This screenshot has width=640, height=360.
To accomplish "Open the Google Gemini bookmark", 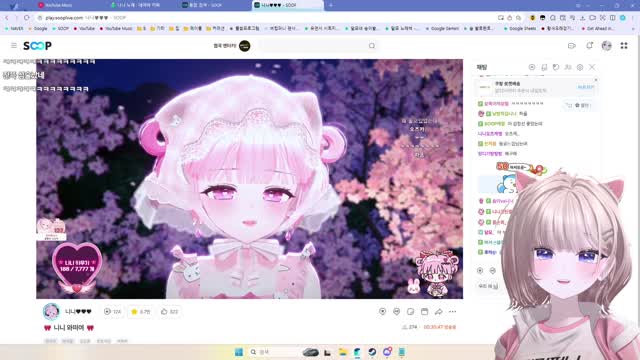I will (442, 29).
